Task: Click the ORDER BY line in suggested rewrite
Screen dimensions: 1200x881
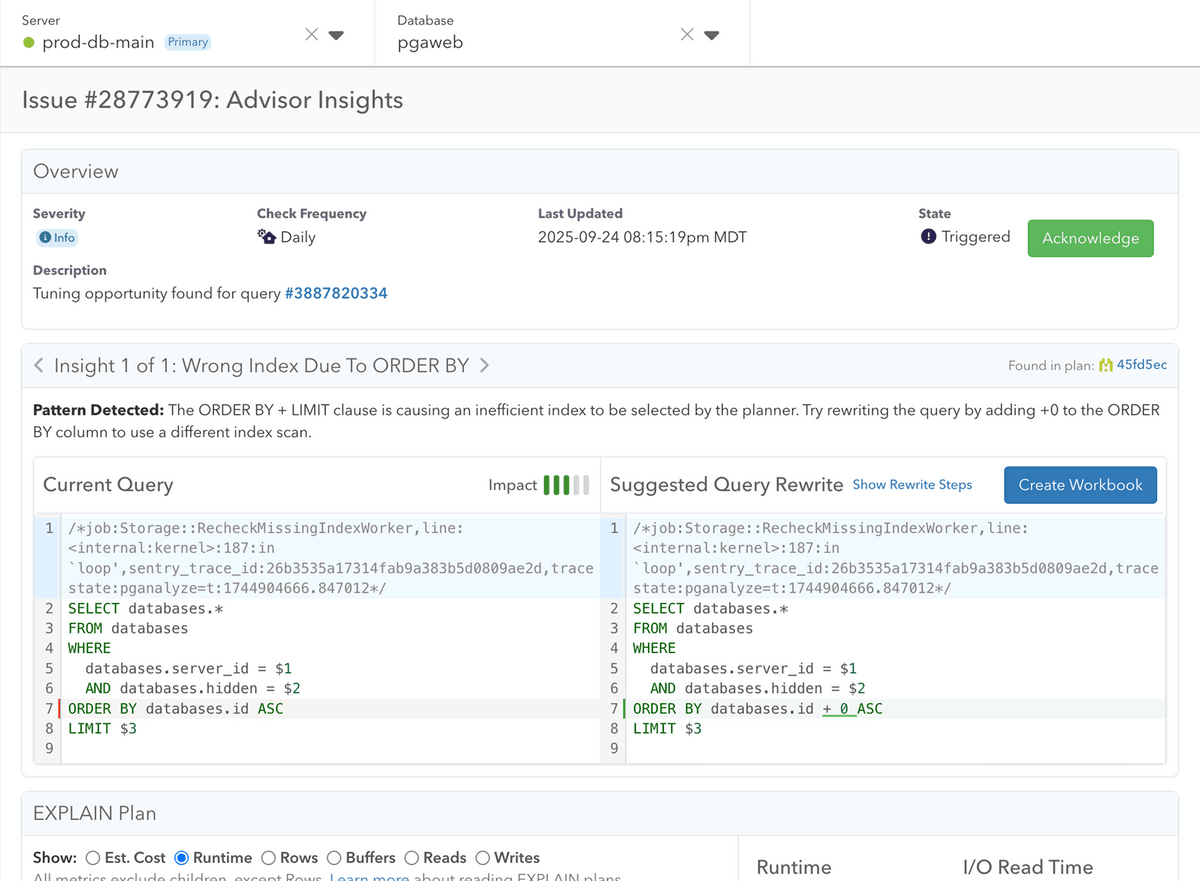Action: [757, 709]
